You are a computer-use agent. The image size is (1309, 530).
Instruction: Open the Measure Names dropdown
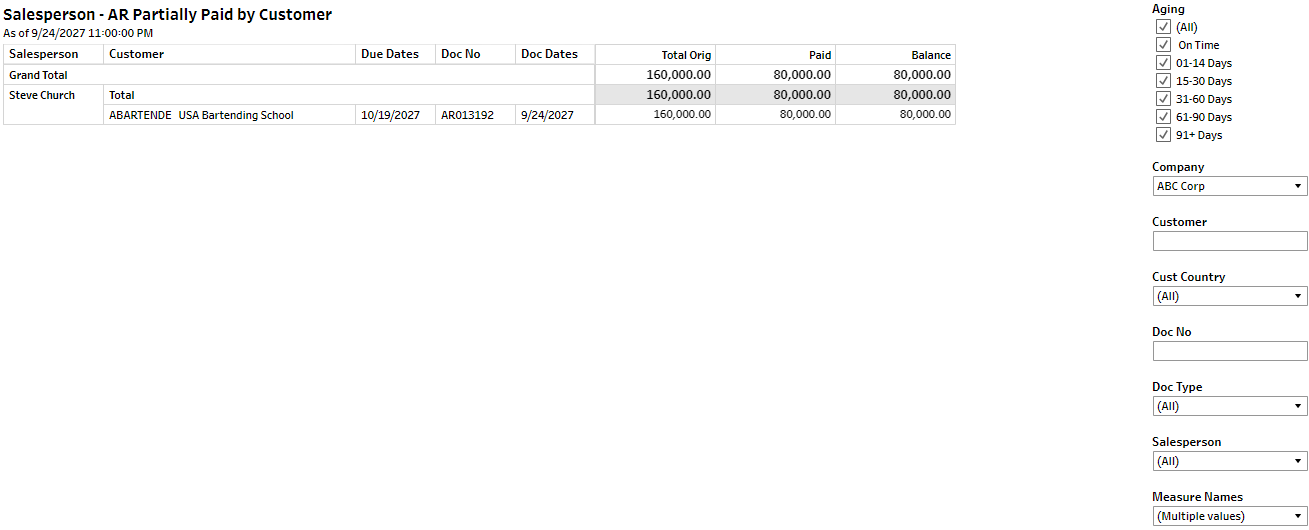pos(1229,516)
